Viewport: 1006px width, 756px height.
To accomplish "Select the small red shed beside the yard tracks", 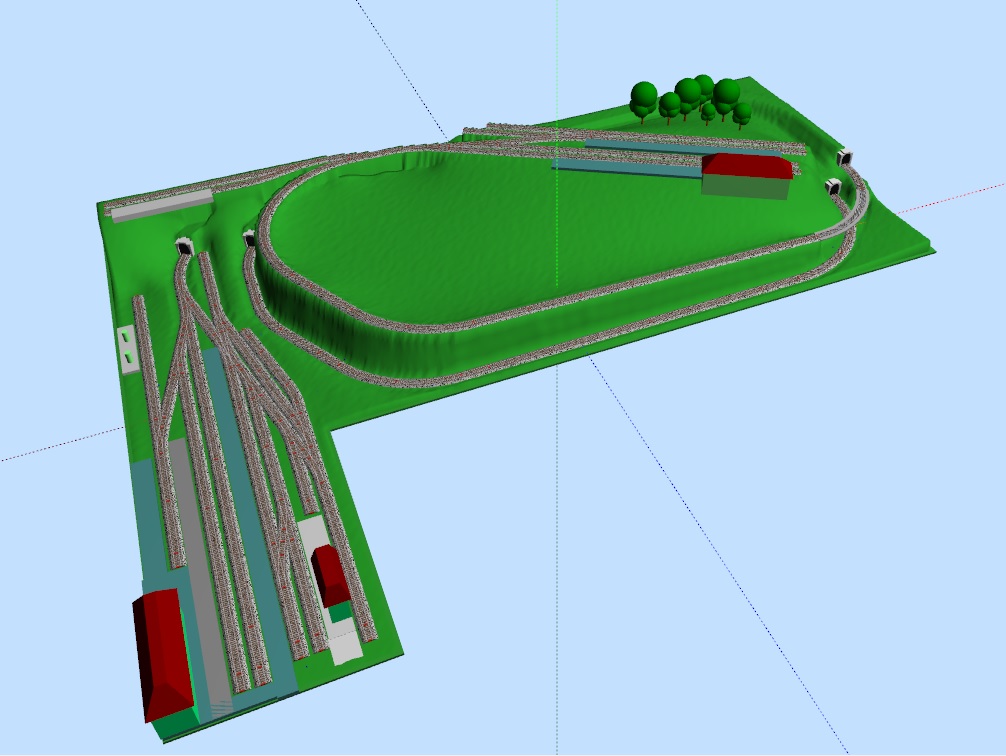I will 330,574.
